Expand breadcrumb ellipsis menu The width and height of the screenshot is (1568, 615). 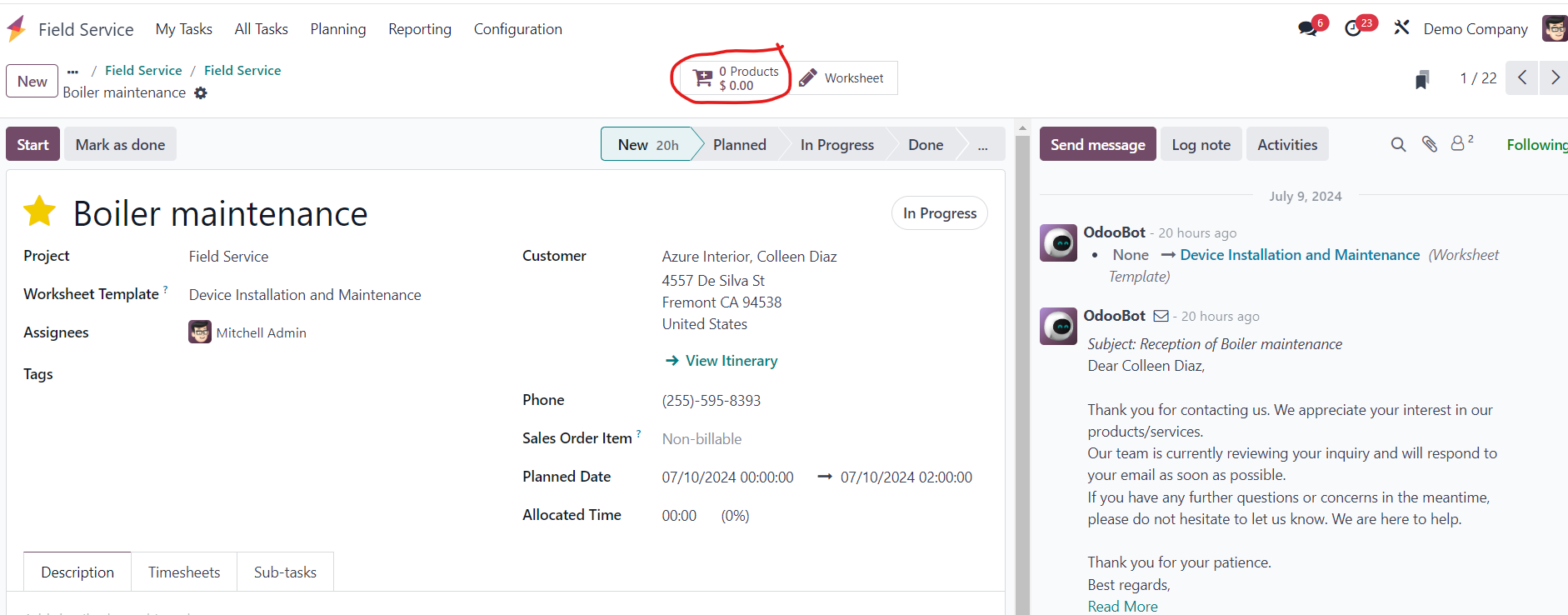click(x=73, y=71)
